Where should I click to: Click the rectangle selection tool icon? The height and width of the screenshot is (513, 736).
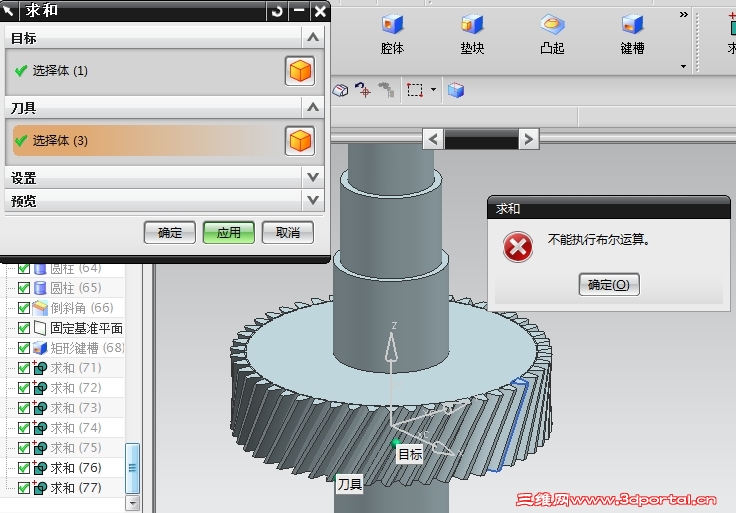click(x=414, y=90)
